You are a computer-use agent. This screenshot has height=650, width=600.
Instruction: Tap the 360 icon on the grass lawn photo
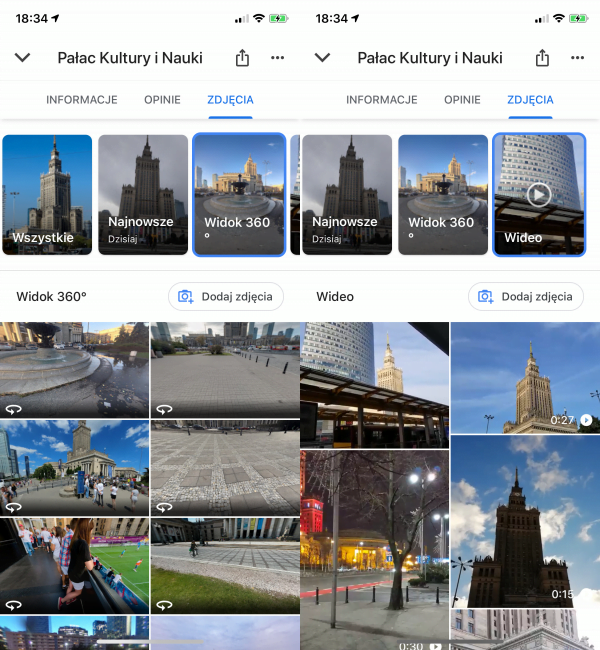[164, 606]
